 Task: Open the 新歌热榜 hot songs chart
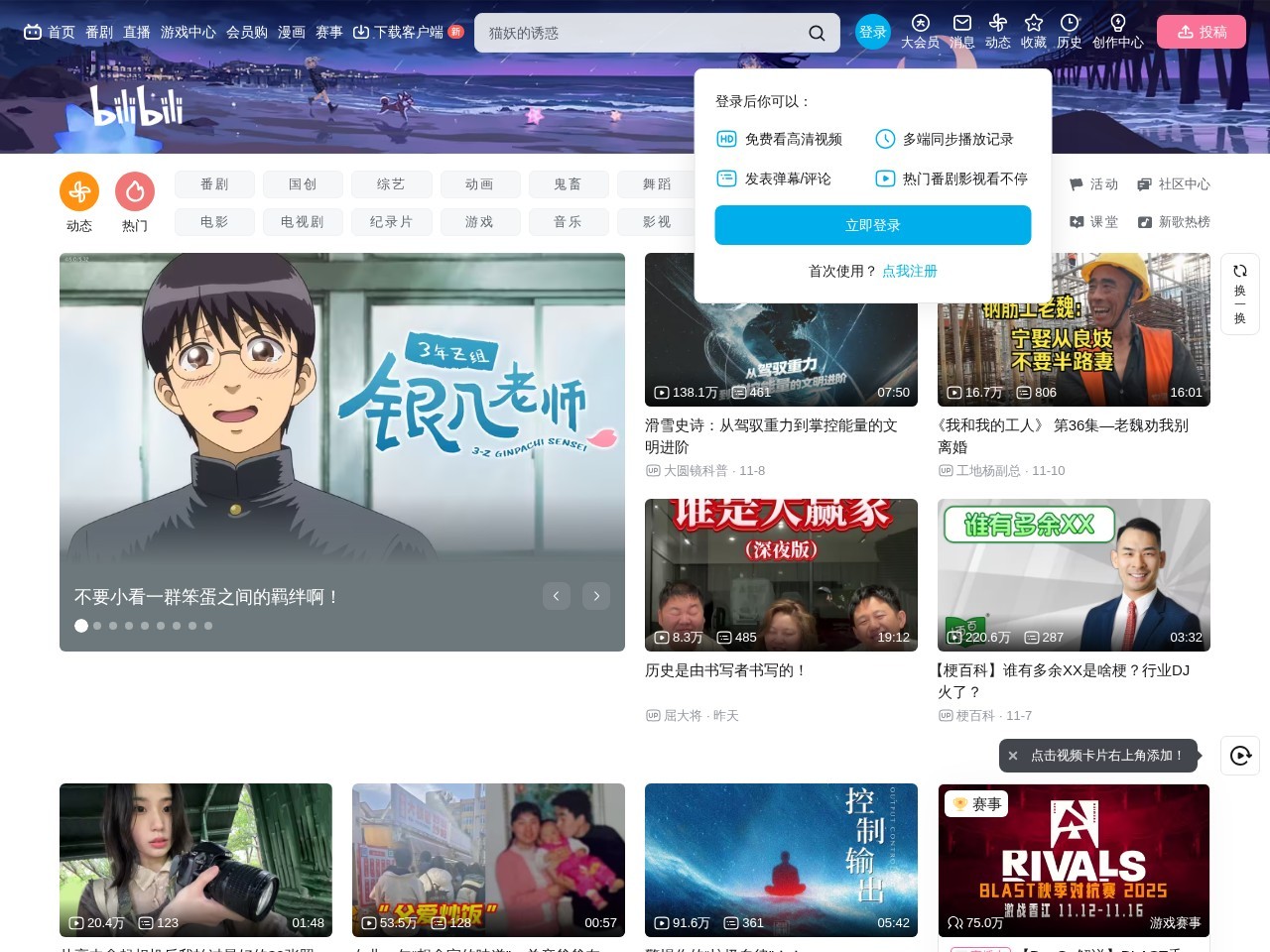click(x=1174, y=221)
